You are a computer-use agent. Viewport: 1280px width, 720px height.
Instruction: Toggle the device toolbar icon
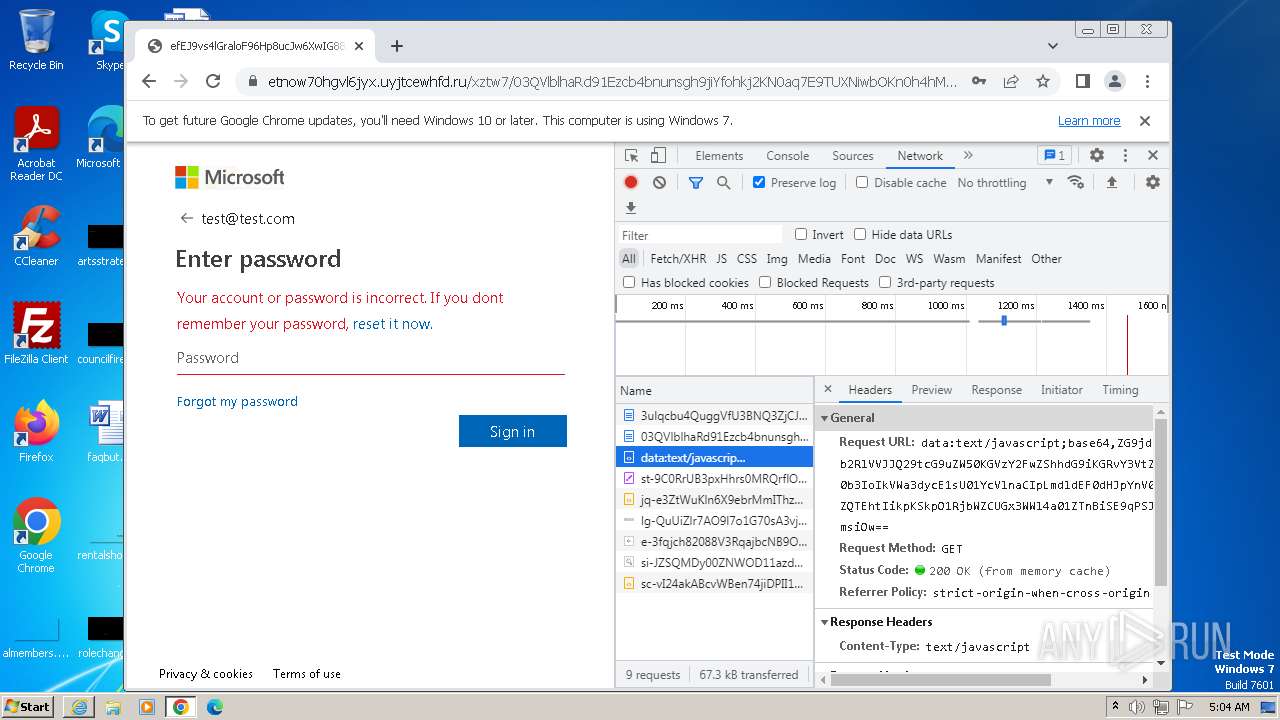click(x=658, y=156)
